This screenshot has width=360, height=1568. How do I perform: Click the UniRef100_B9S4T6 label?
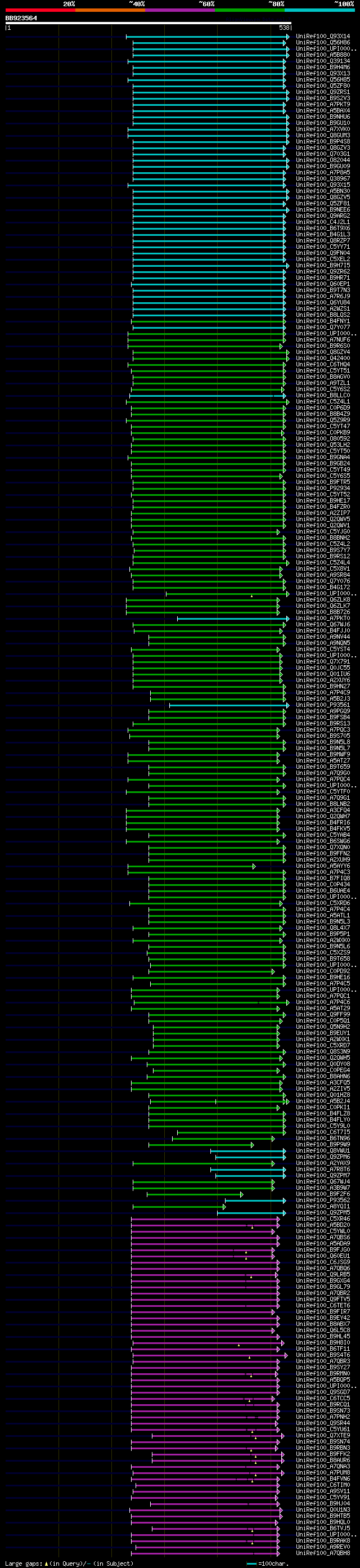[x=323, y=1354]
